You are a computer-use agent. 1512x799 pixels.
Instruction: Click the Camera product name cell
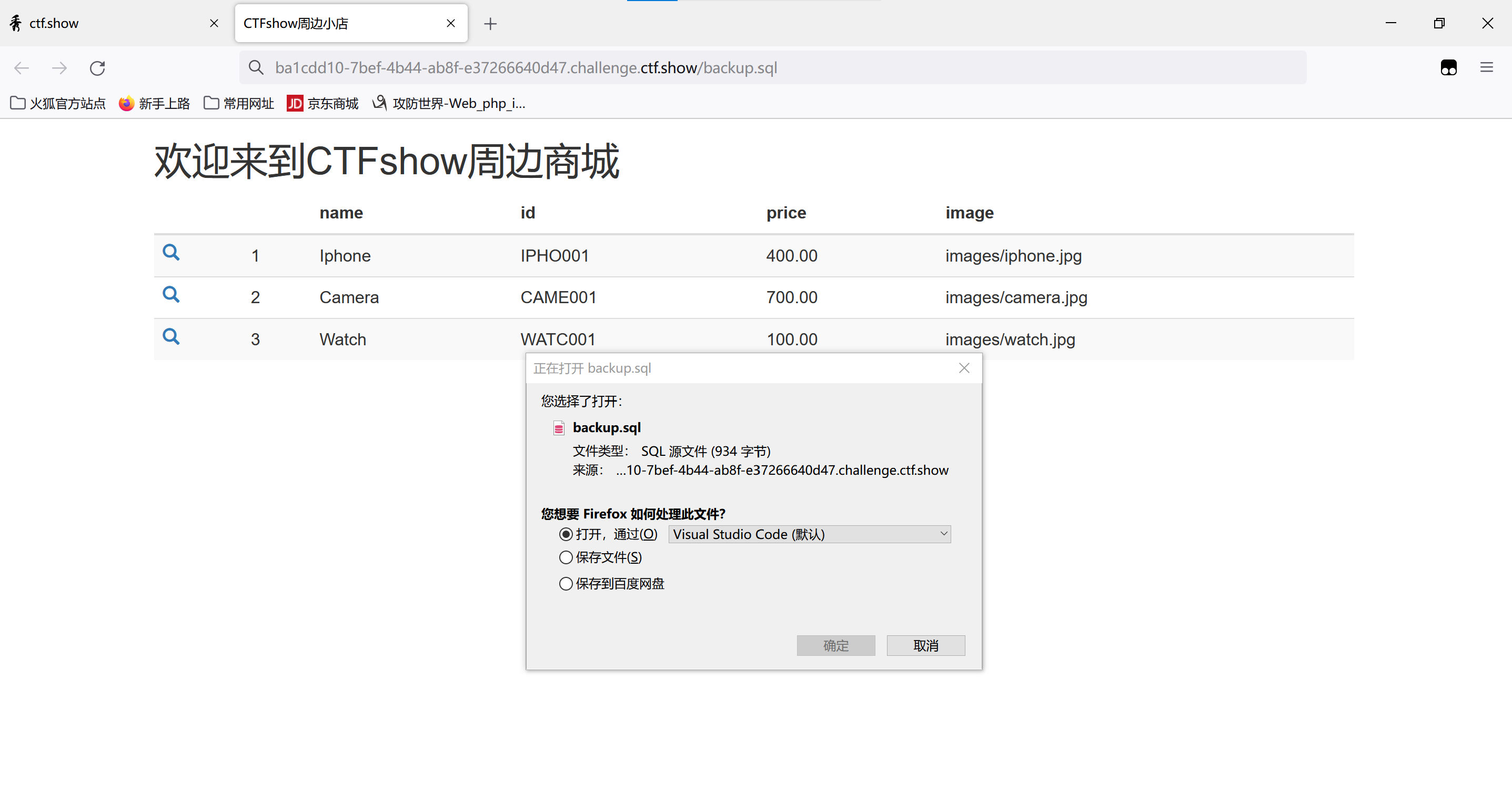349,297
